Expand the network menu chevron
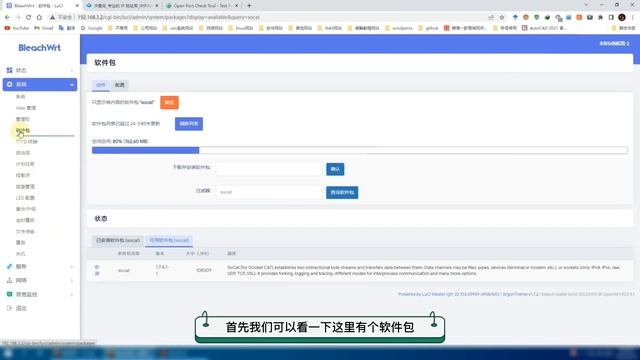 pyautogui.click(x=72, y=280)
